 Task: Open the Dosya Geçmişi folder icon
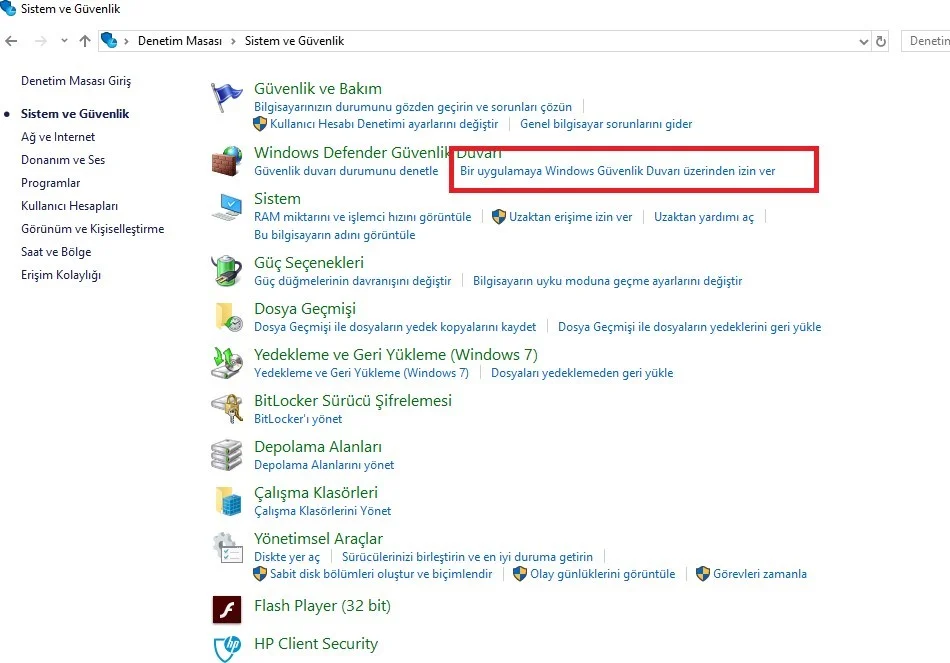[x=227, y=317]
